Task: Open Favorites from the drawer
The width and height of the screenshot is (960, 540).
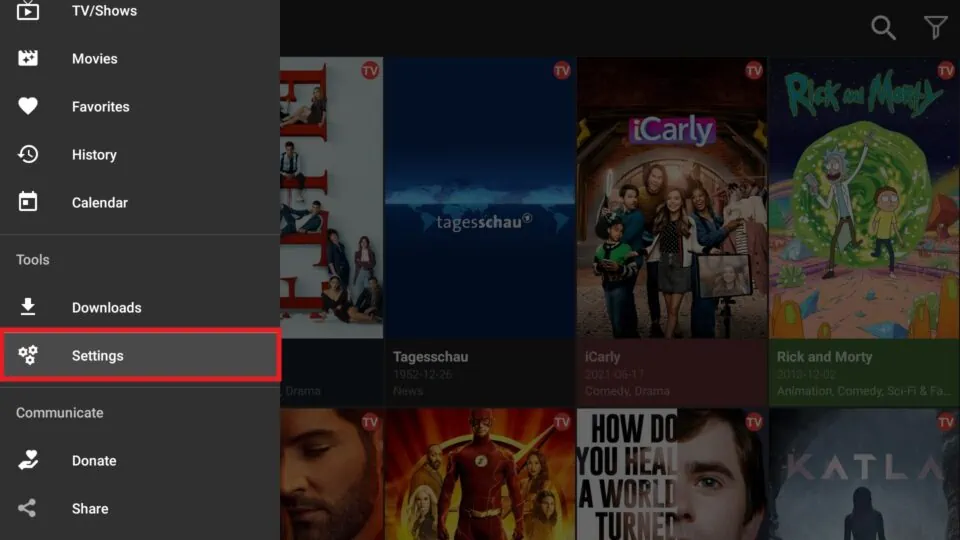Action: click(x=140, y=107)
